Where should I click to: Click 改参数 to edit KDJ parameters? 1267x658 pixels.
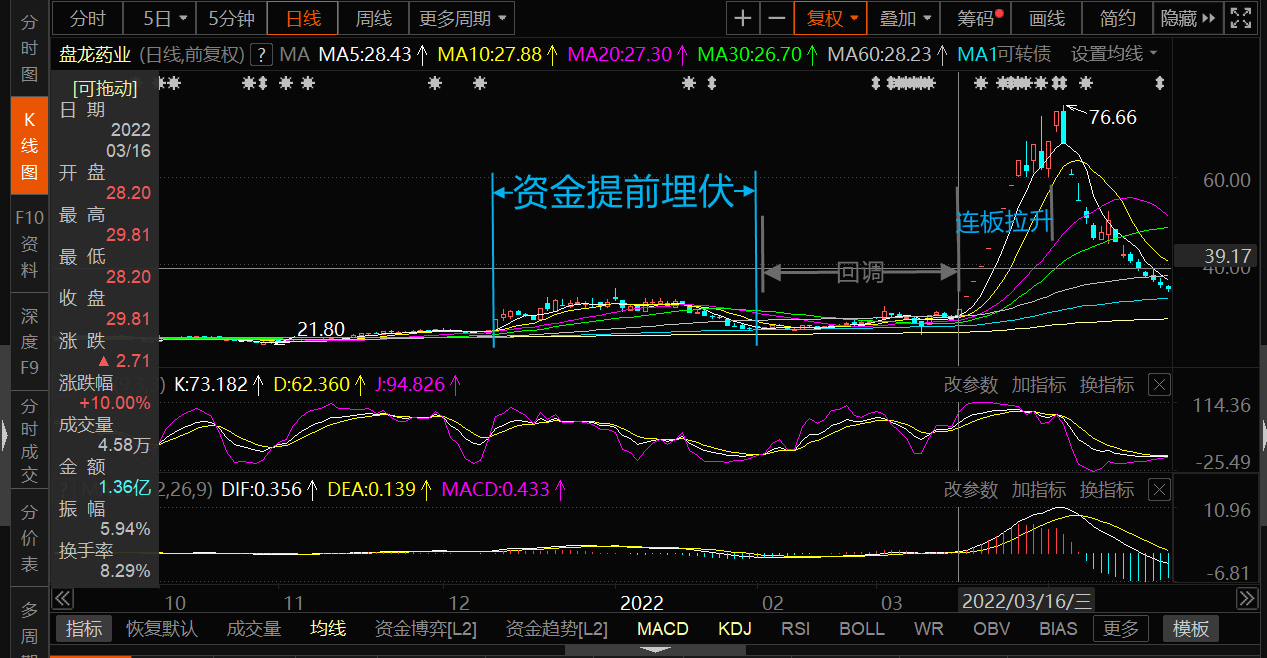(x=970, y=384)
